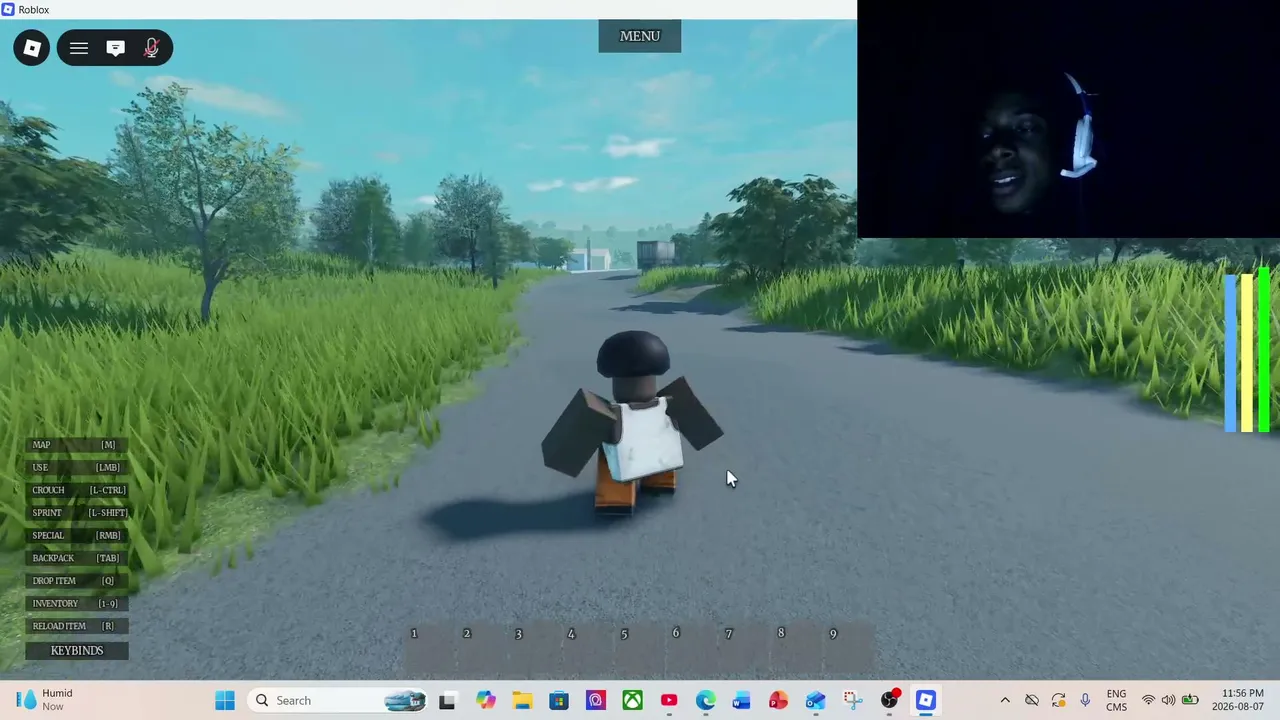Screen dimensions: 1280x720
Task: Launch Microsoft Edge from the taskbar
Action: point(706,700)
